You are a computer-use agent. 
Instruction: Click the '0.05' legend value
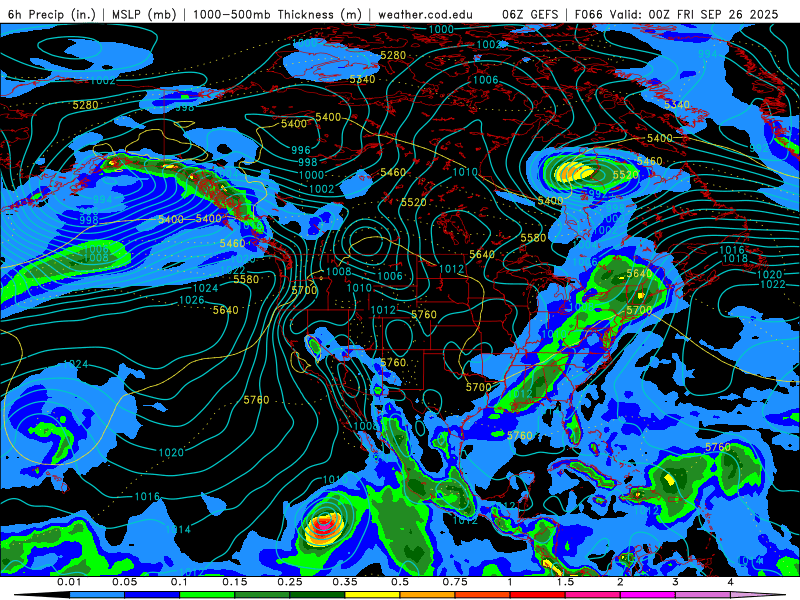(124, 582)
